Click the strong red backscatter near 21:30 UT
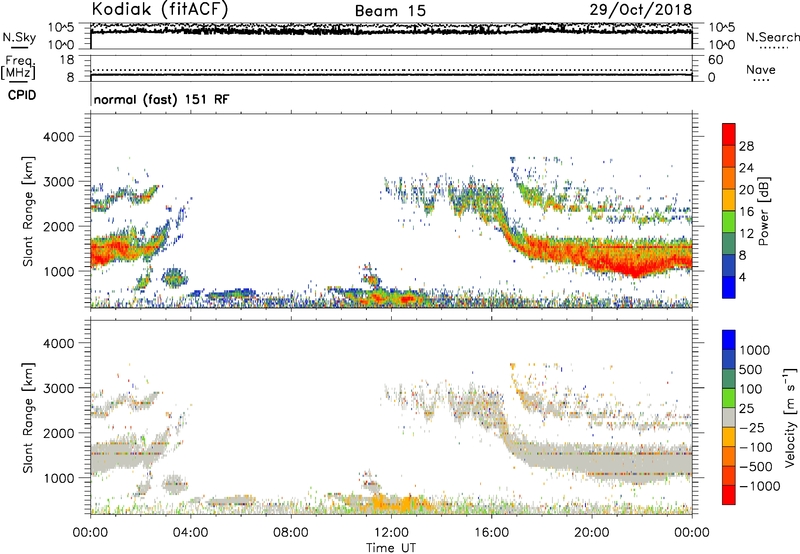Image resolution: width=800 pixels, height=554 pixels. (633, 266)
